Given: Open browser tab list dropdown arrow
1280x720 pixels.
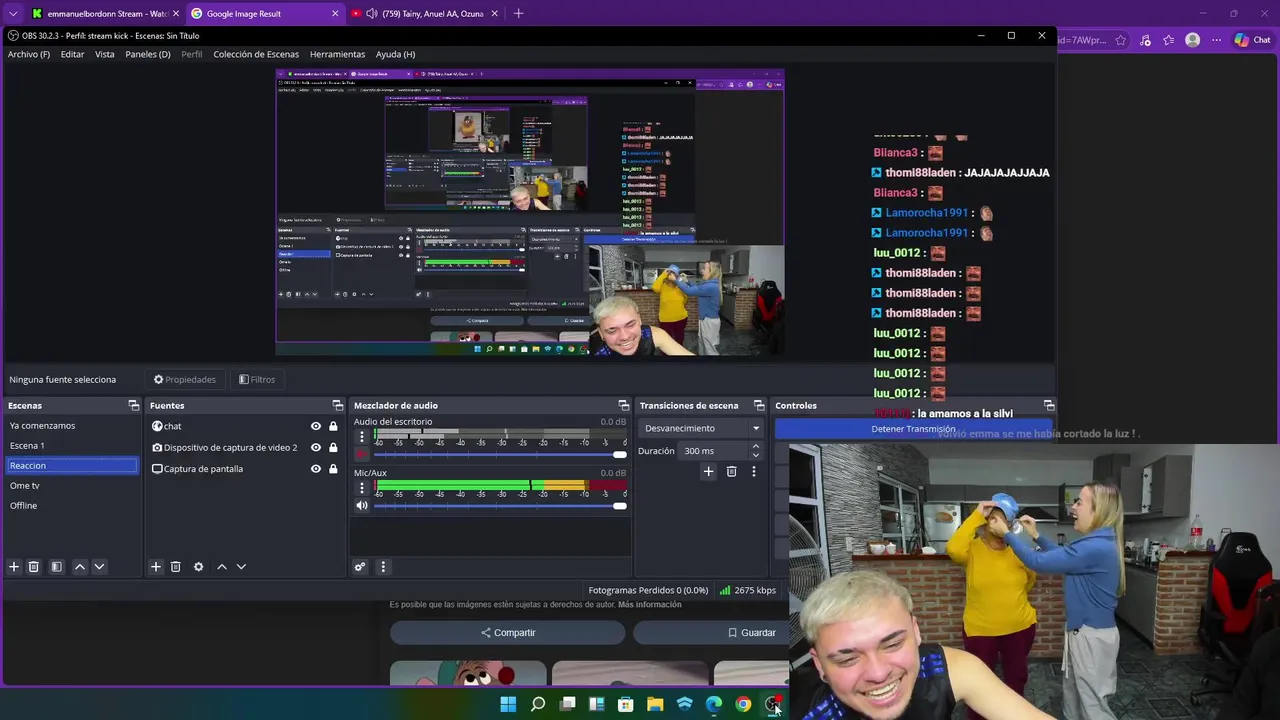Looking at the screenshot, I should (x=13, y=13).
